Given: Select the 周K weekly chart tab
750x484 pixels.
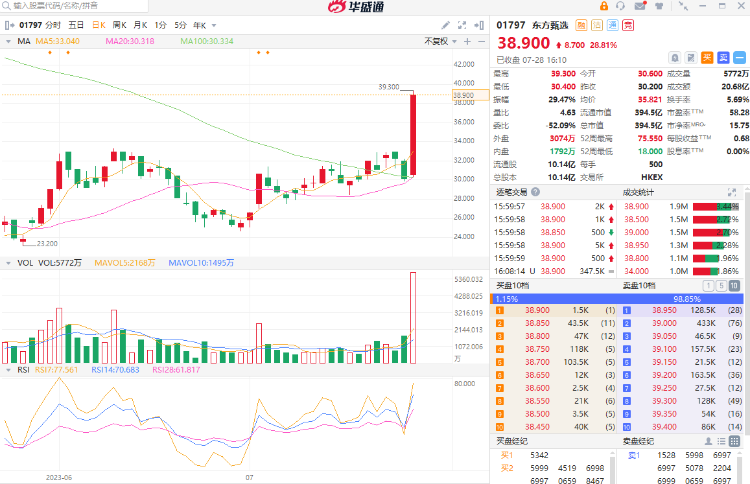Looking at the screenshot, I should coord(119,24).
